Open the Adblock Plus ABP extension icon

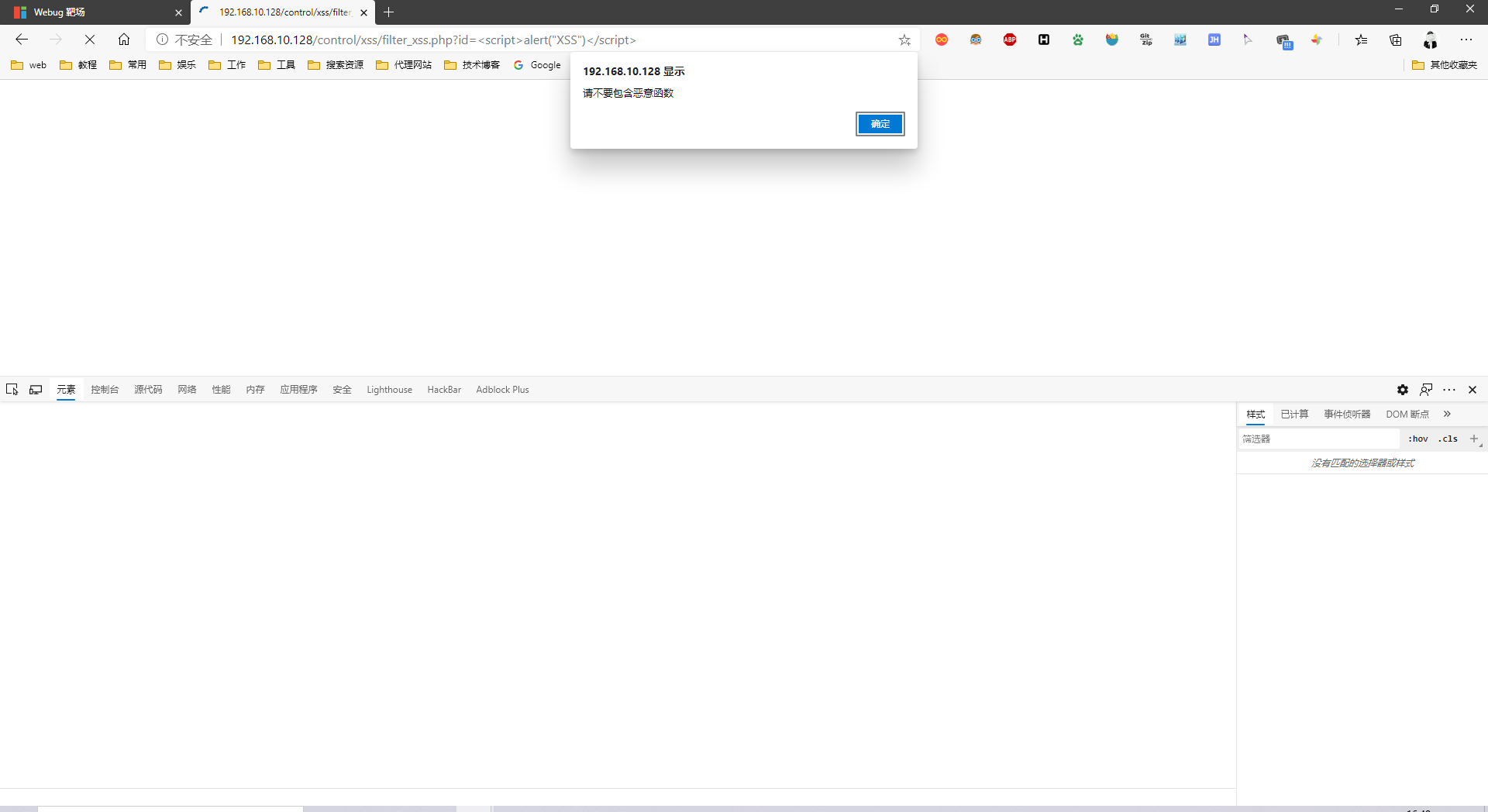coord(1010,40)
